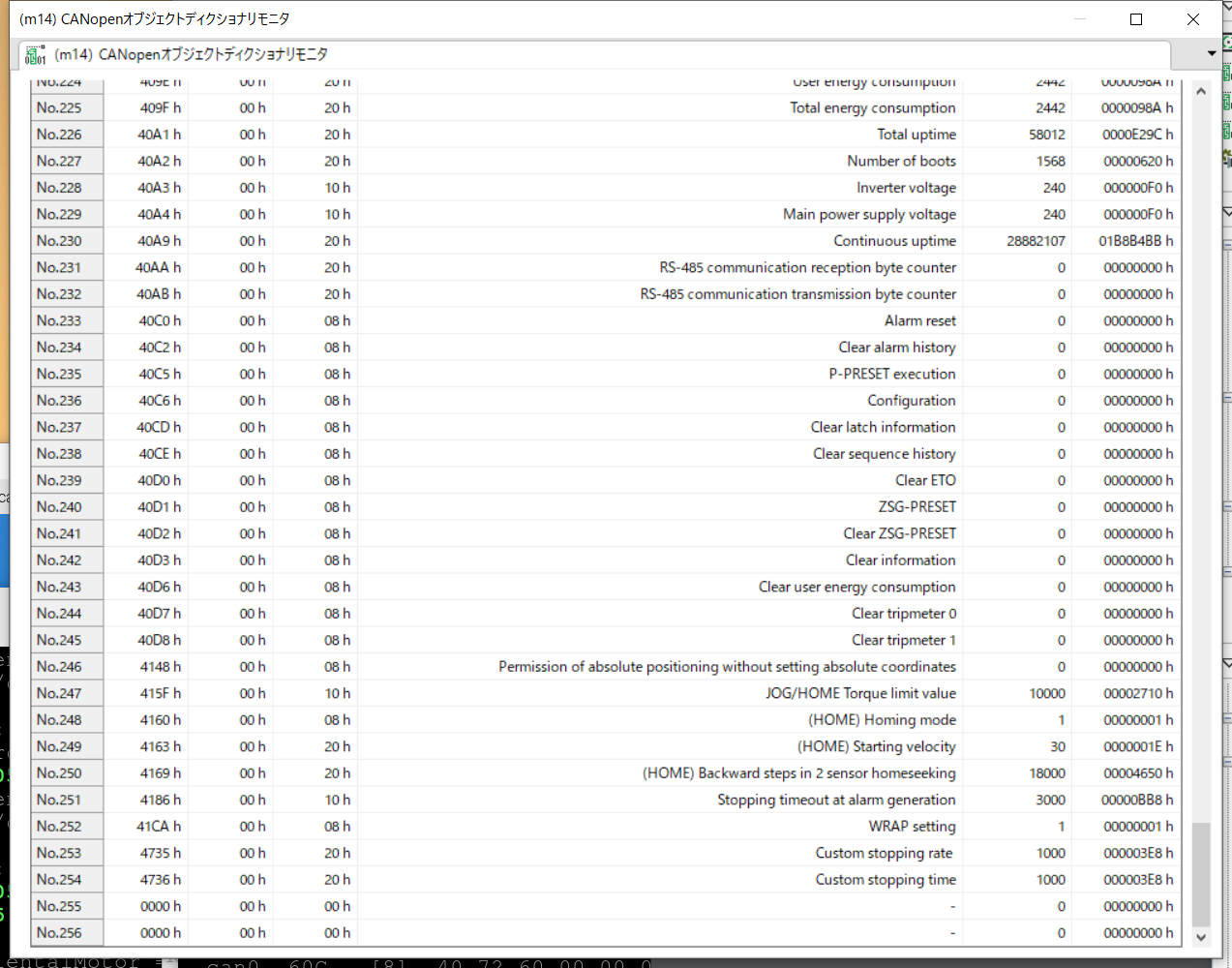This screenshot has width=1232, height=968.
Task: Open the tab list dropdown arrow
Action: point(1211,54)
